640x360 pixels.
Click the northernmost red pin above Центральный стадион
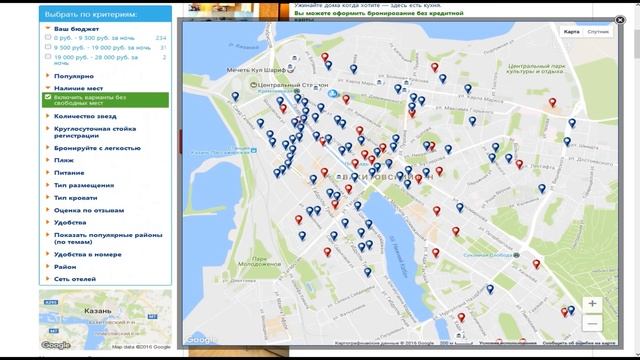[324, 57]
